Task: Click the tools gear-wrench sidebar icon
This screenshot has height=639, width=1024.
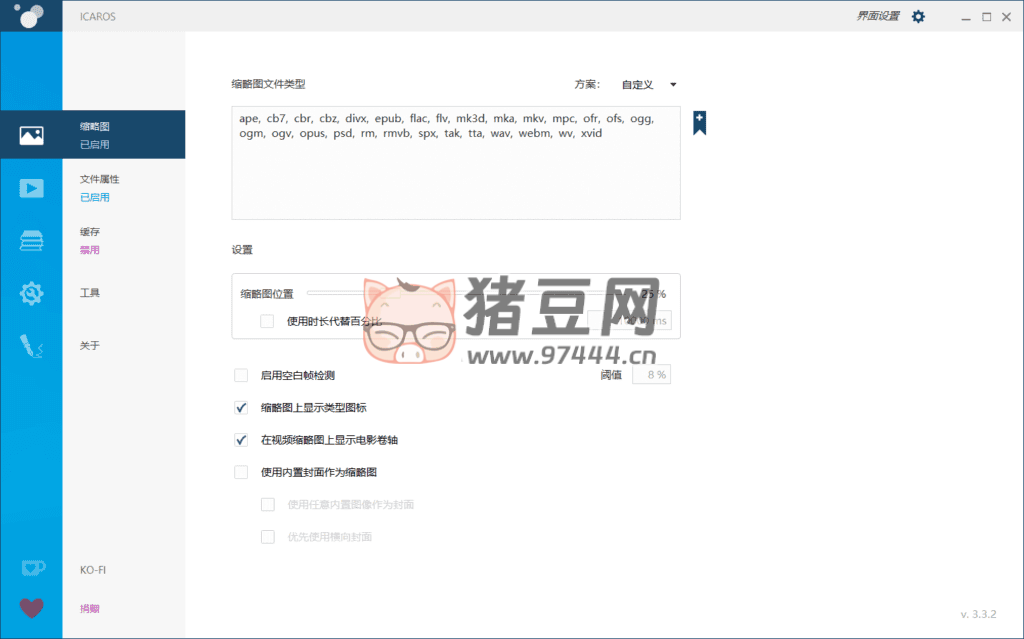Action: point(31,293)
